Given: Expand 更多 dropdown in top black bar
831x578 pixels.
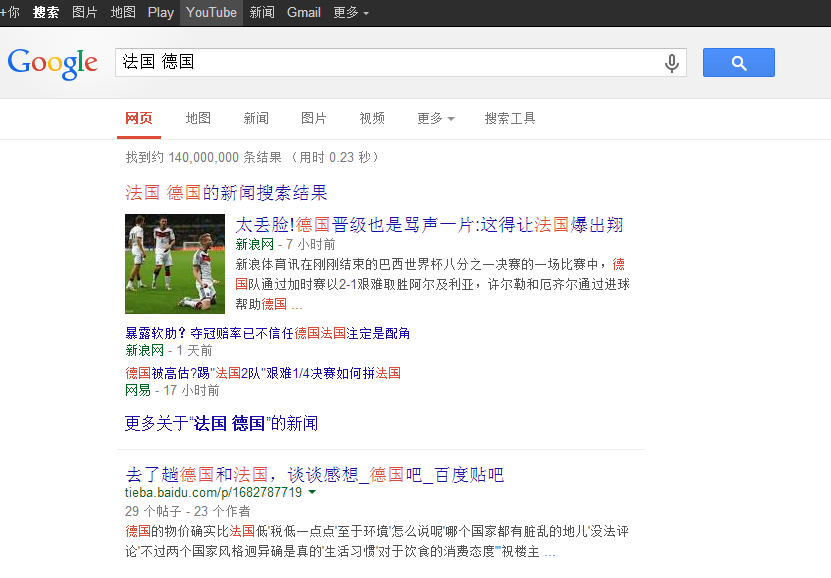Looking at the screenshot, I should tap(351, 12).
